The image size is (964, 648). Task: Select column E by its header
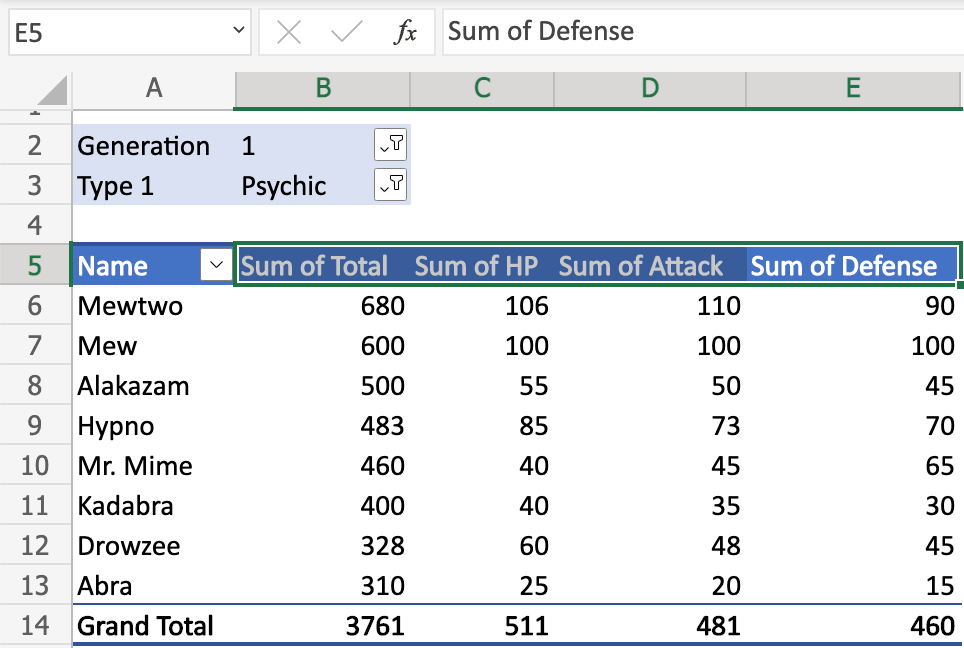853,89
